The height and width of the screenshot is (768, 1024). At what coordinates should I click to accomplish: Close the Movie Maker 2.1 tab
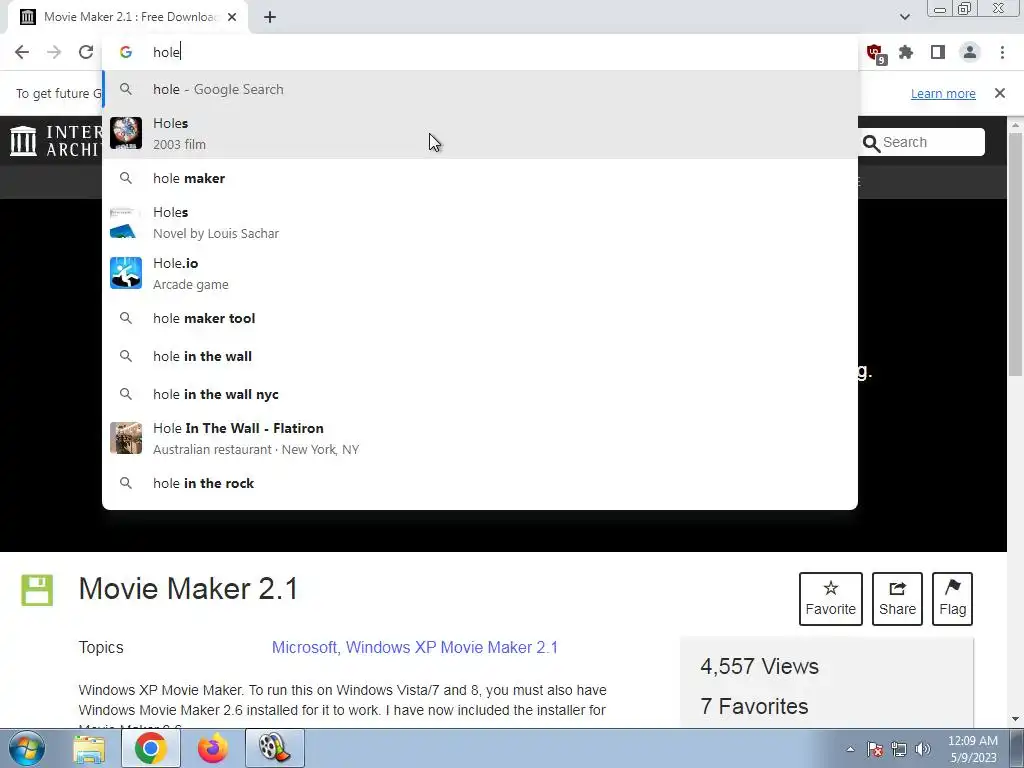(232, 17)
